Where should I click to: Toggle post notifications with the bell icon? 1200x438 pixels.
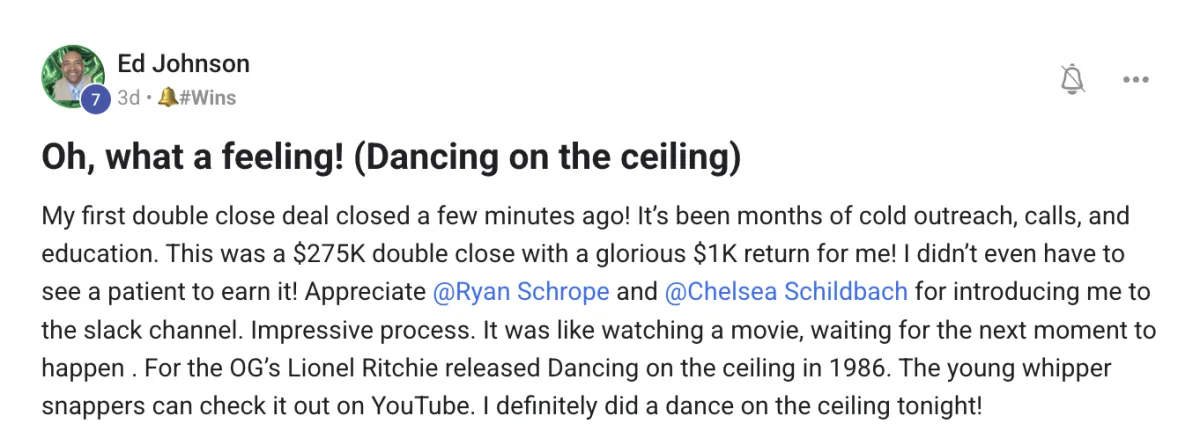(x=1072, y=79)
